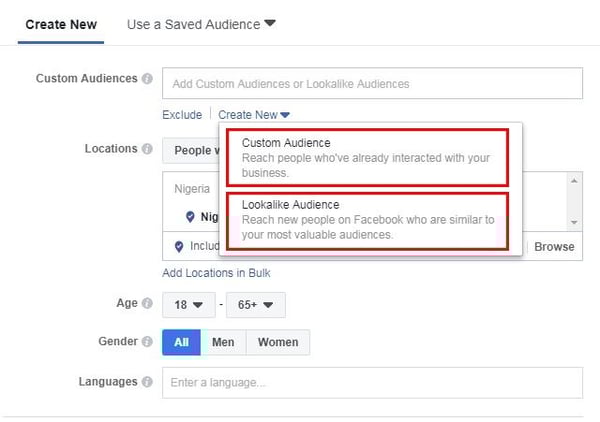Open Add Locations in Bulk link

click(216, 273)
